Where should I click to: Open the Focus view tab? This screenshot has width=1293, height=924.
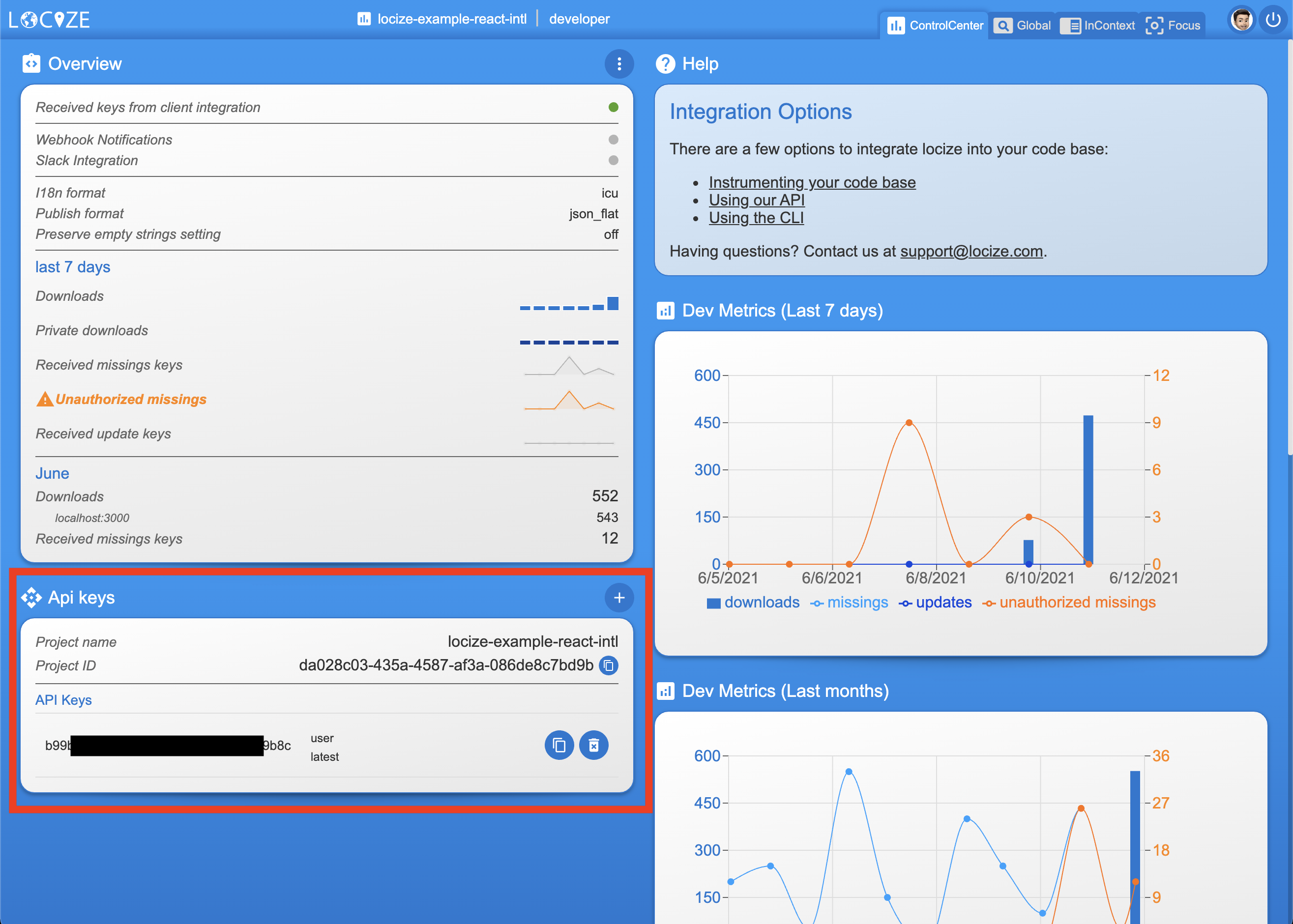(x=1173, y=26)
